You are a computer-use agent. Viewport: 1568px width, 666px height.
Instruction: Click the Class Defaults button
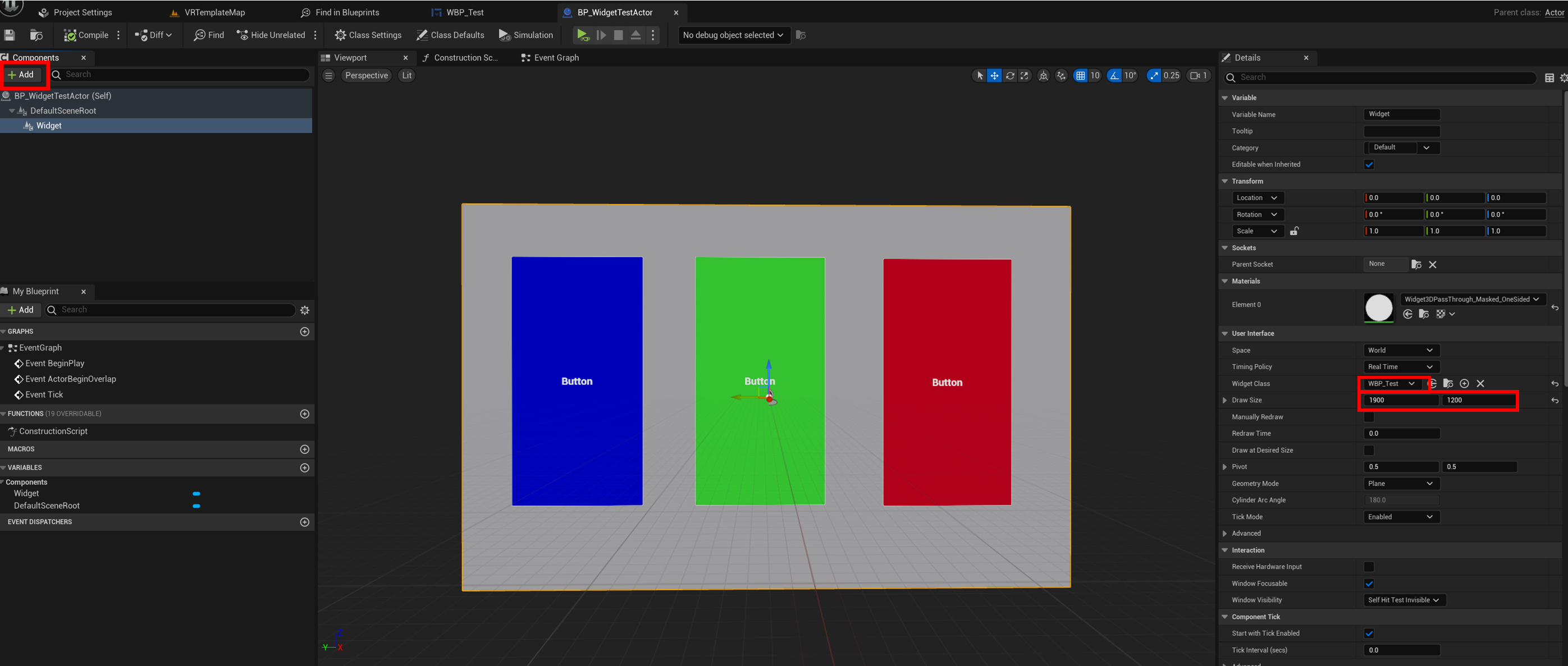click(450, 35)
